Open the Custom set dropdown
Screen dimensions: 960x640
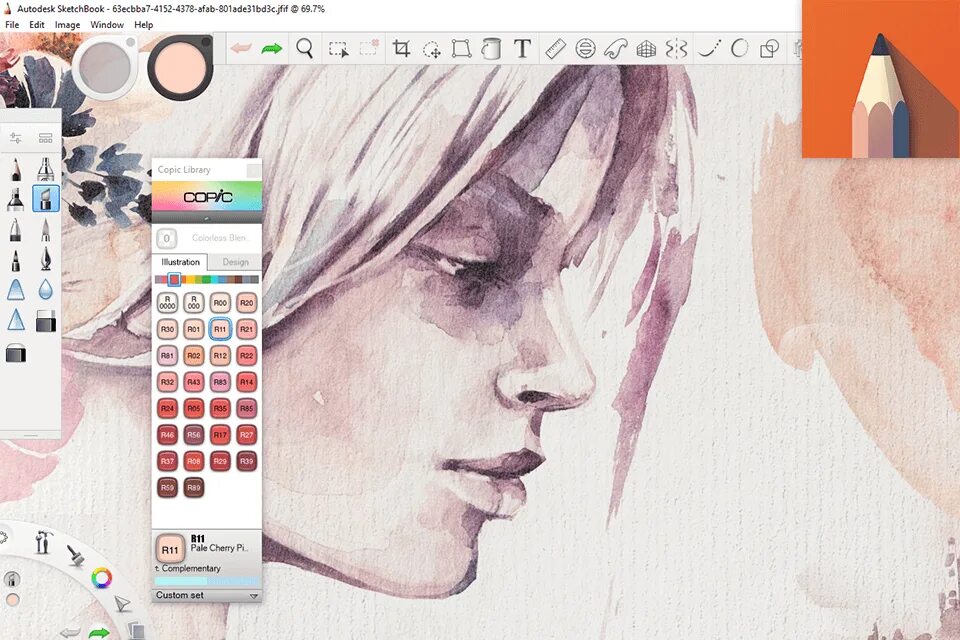click(x=206, y=595)
